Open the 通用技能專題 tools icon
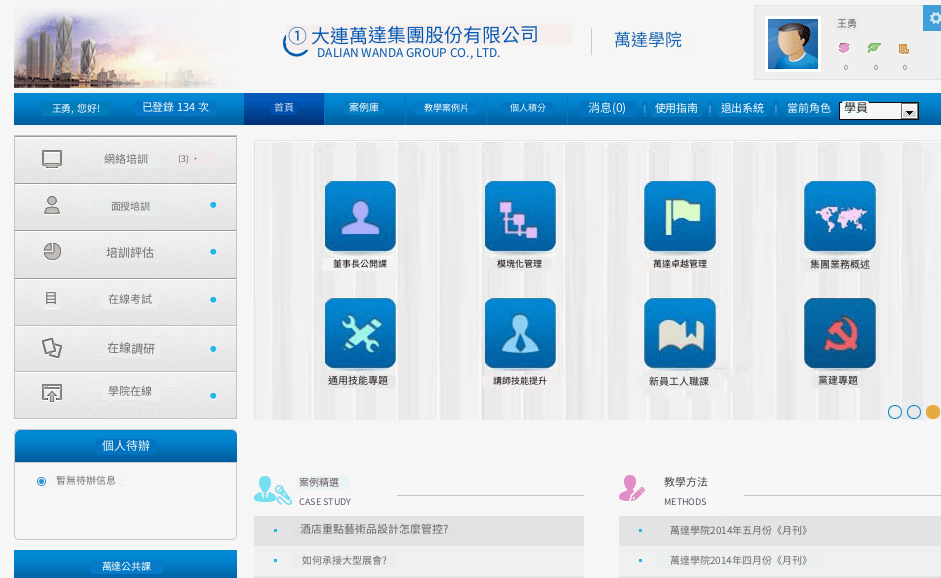 pyautogui.click(x=360, y=333)
